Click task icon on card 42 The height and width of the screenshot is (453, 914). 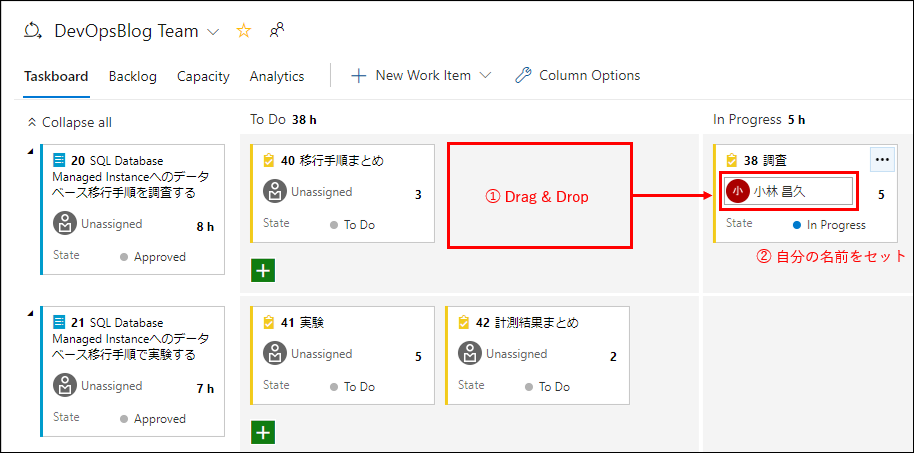coord(464,322)
